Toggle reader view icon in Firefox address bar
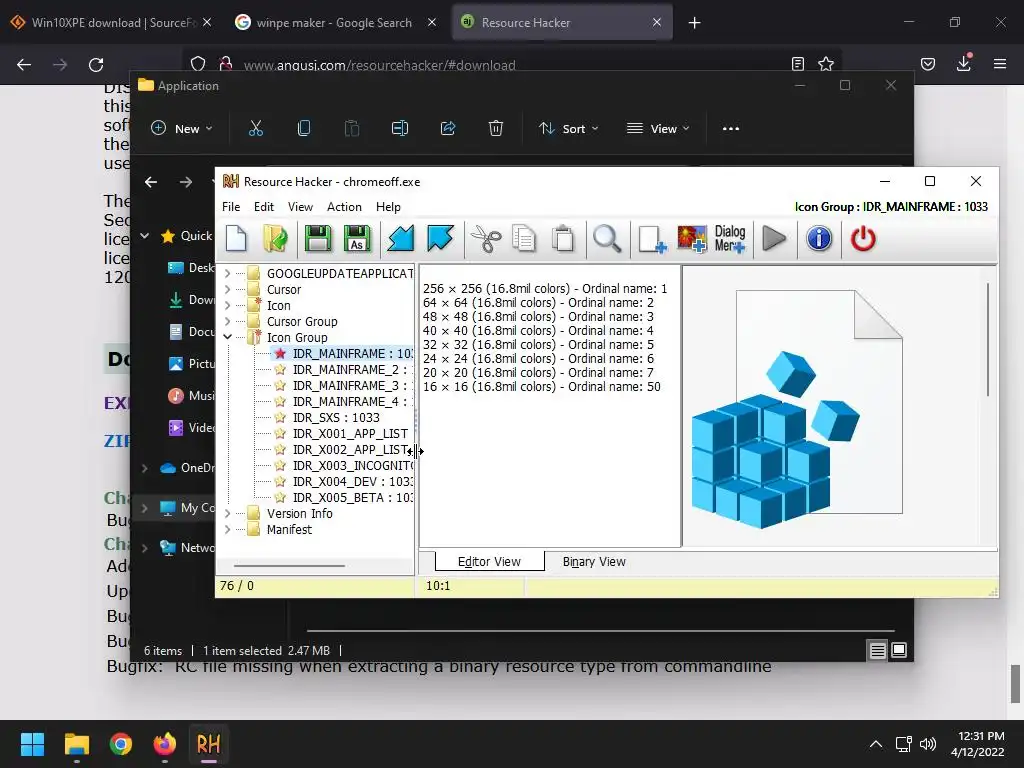This screenshot has width=1024, height=768. click(x=797, y=64)
